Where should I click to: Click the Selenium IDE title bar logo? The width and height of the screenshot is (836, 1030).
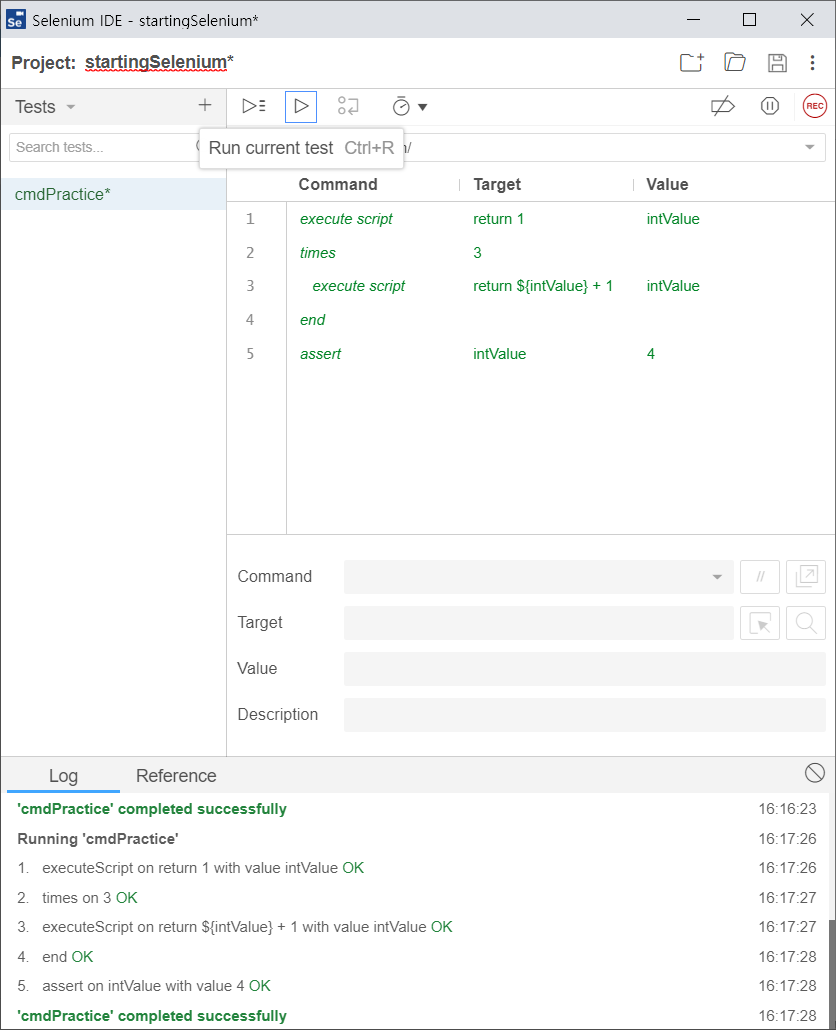[x=15, y=20]
